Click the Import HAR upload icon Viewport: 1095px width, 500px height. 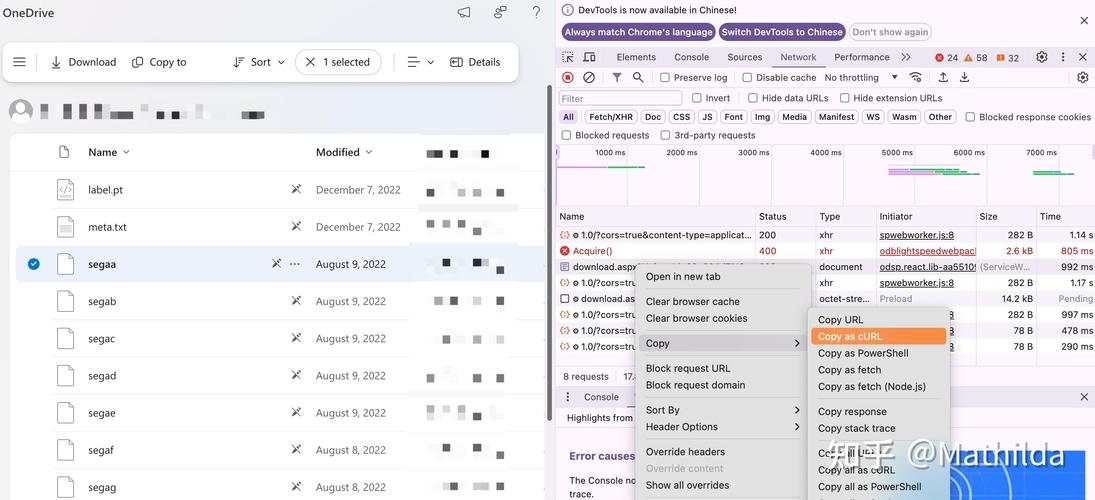point(943,78)
